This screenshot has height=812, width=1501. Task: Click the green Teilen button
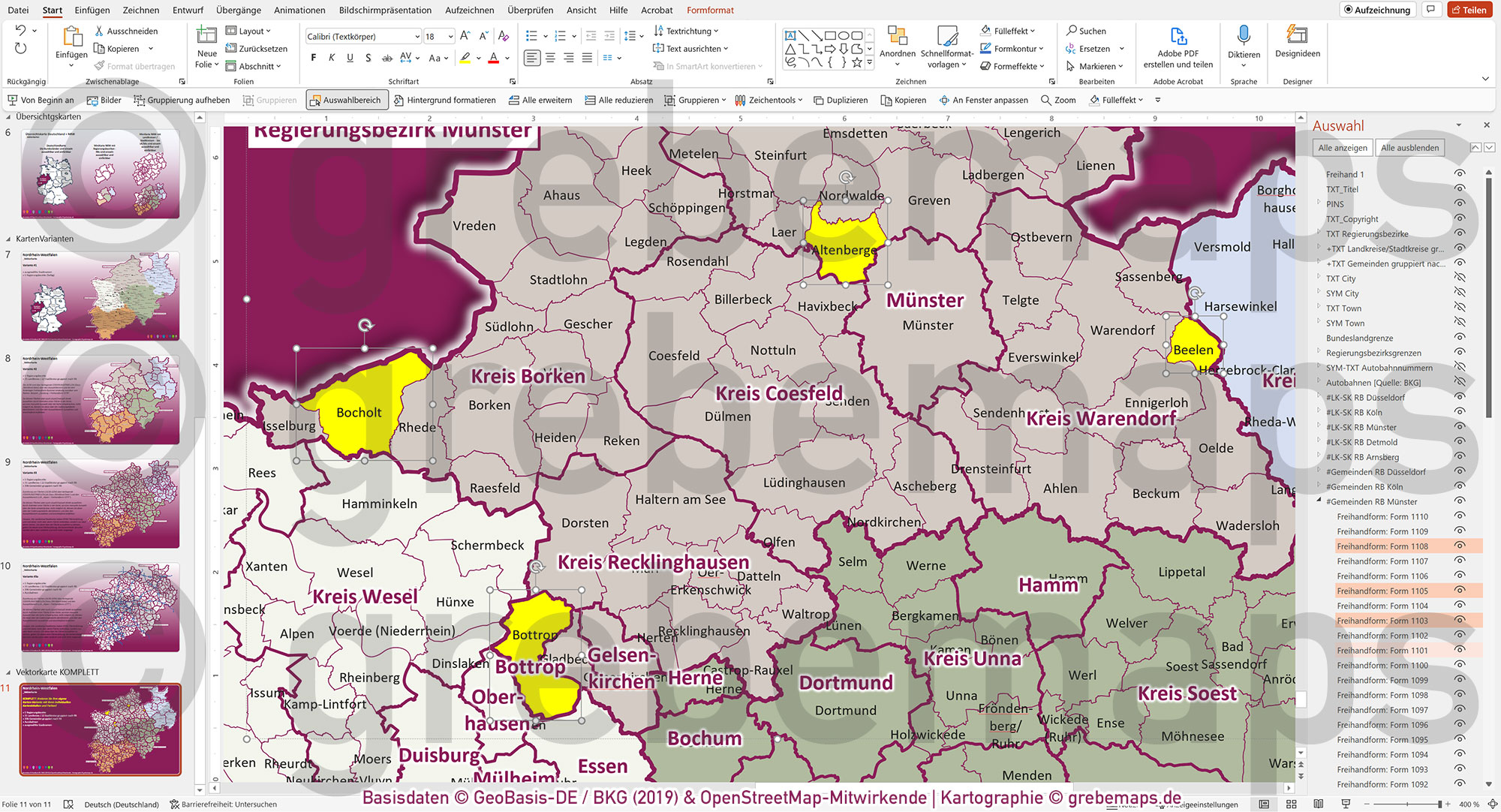tap(1470, 10)
